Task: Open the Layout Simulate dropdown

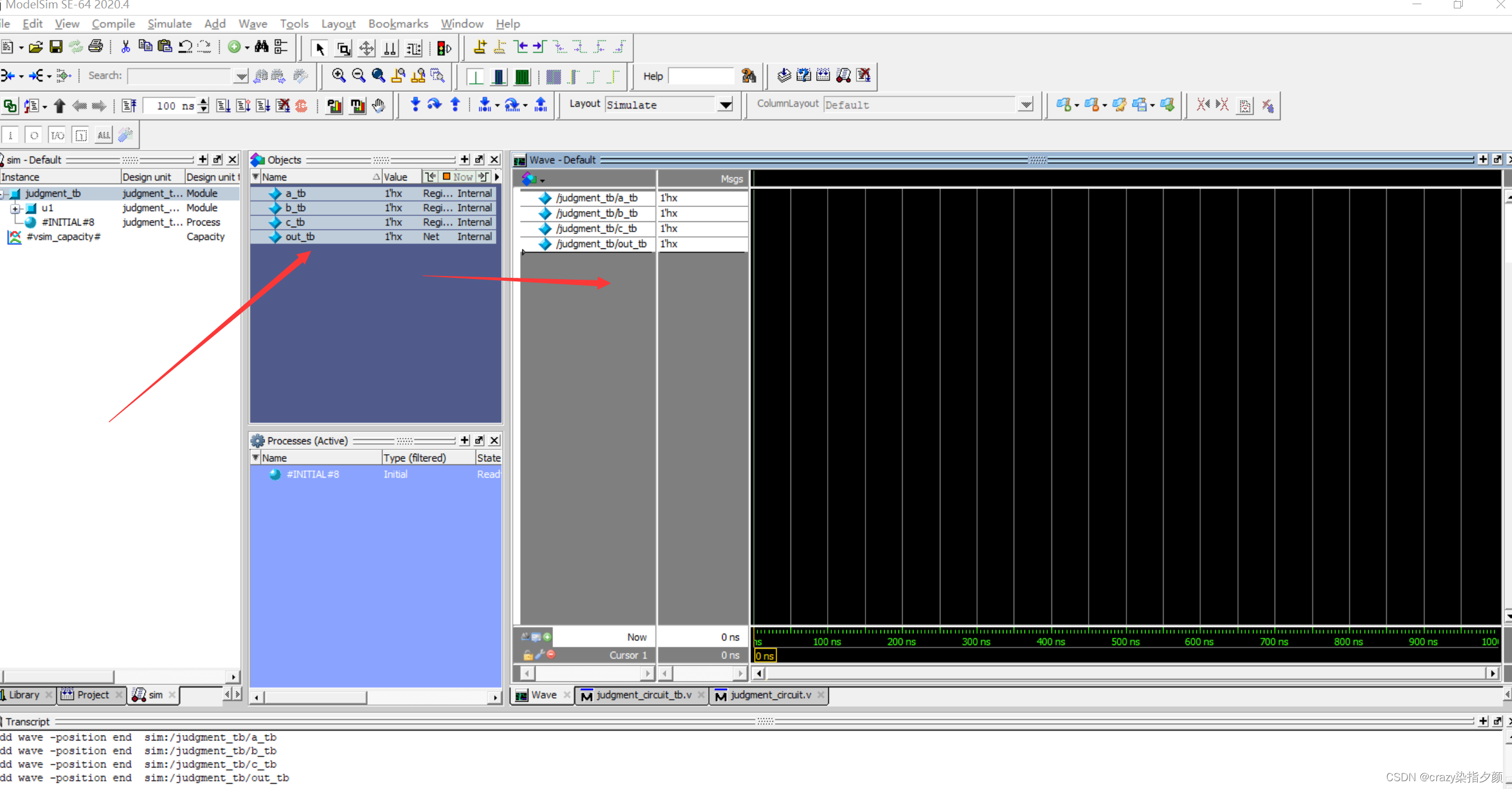Action: click(726, 105)
